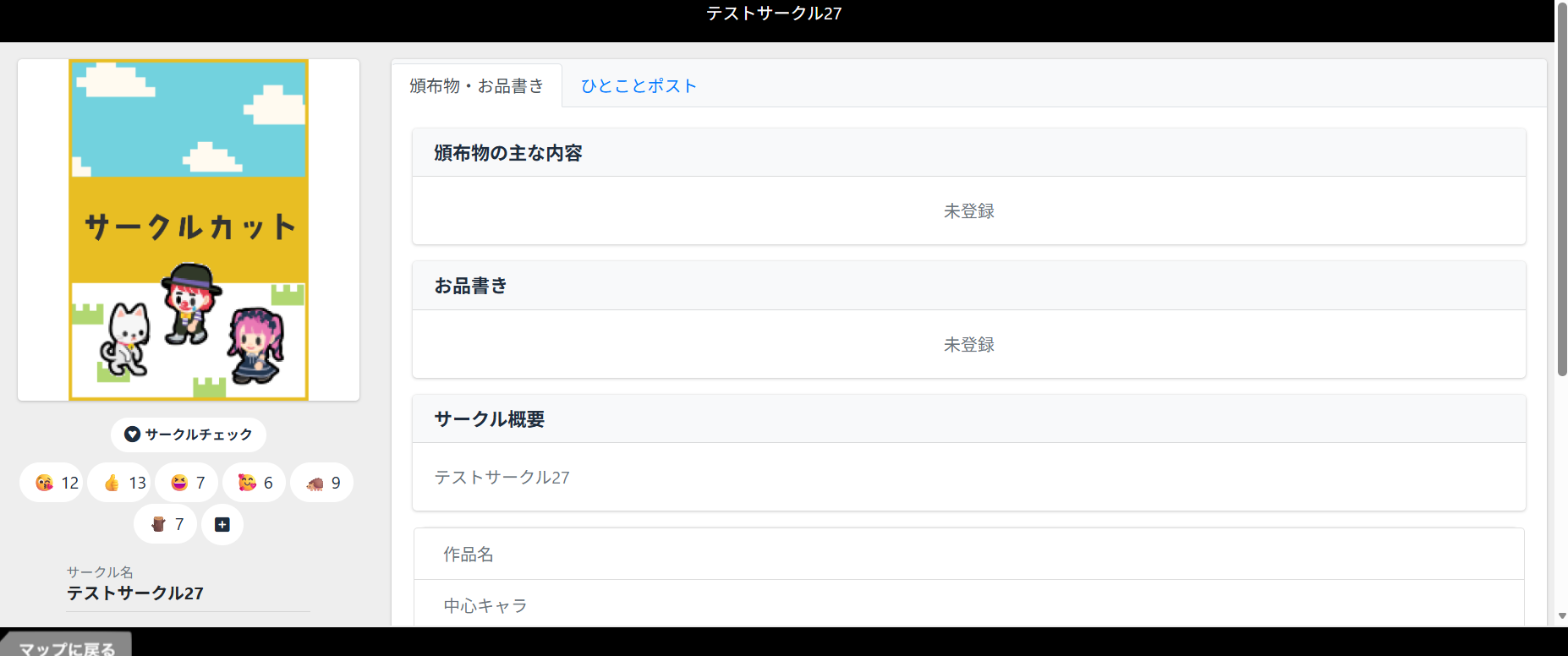This screenshot has width=1568, height=656.
Task: Click the kissing face emoji reaction
Action: (x=52, y=483)
